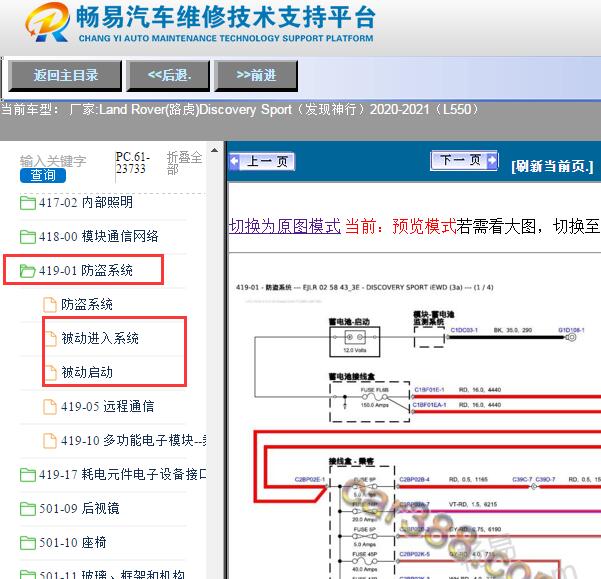Click the page icon beside 419-10 多功能电子模块

[49, 441]
